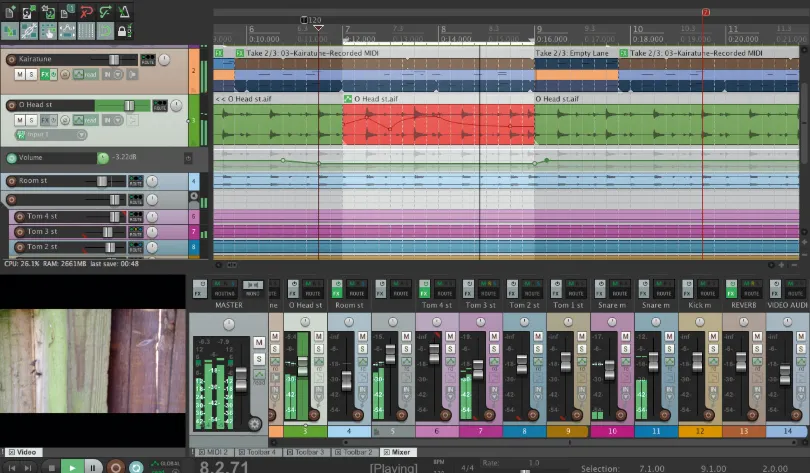Select the Video docker tab

click(22, 452)
